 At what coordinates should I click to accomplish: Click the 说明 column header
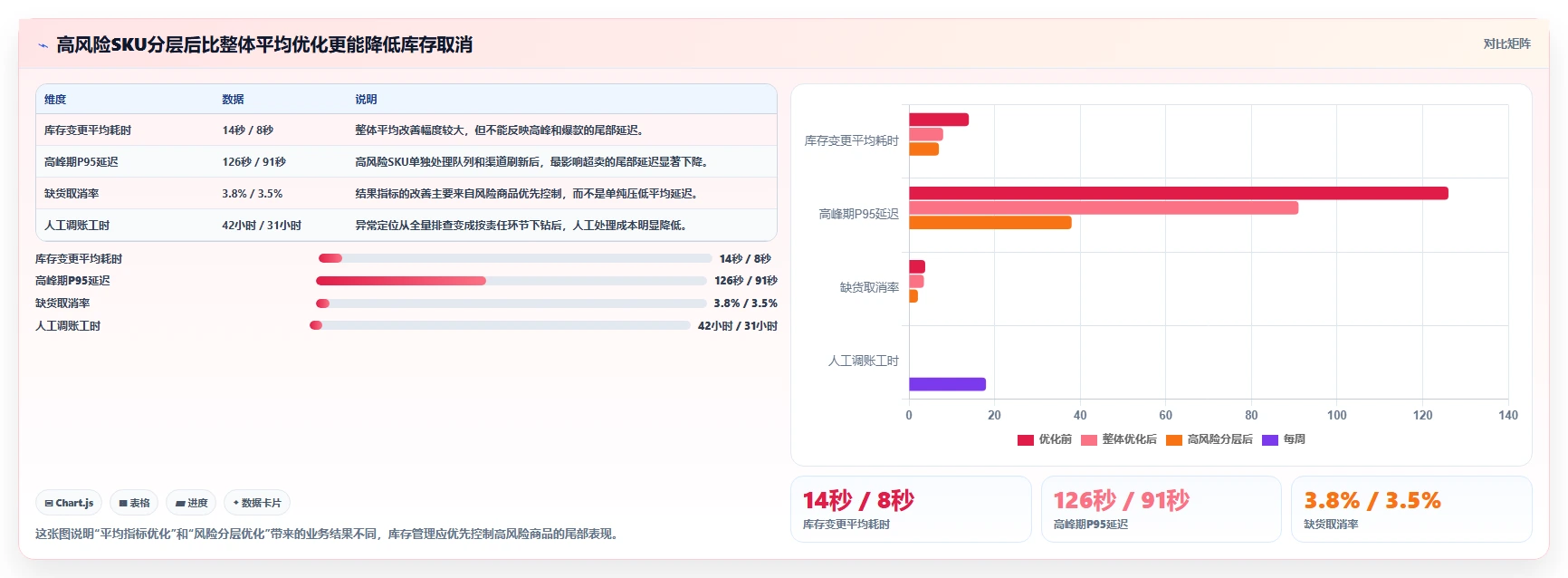[x=366, y=100]
